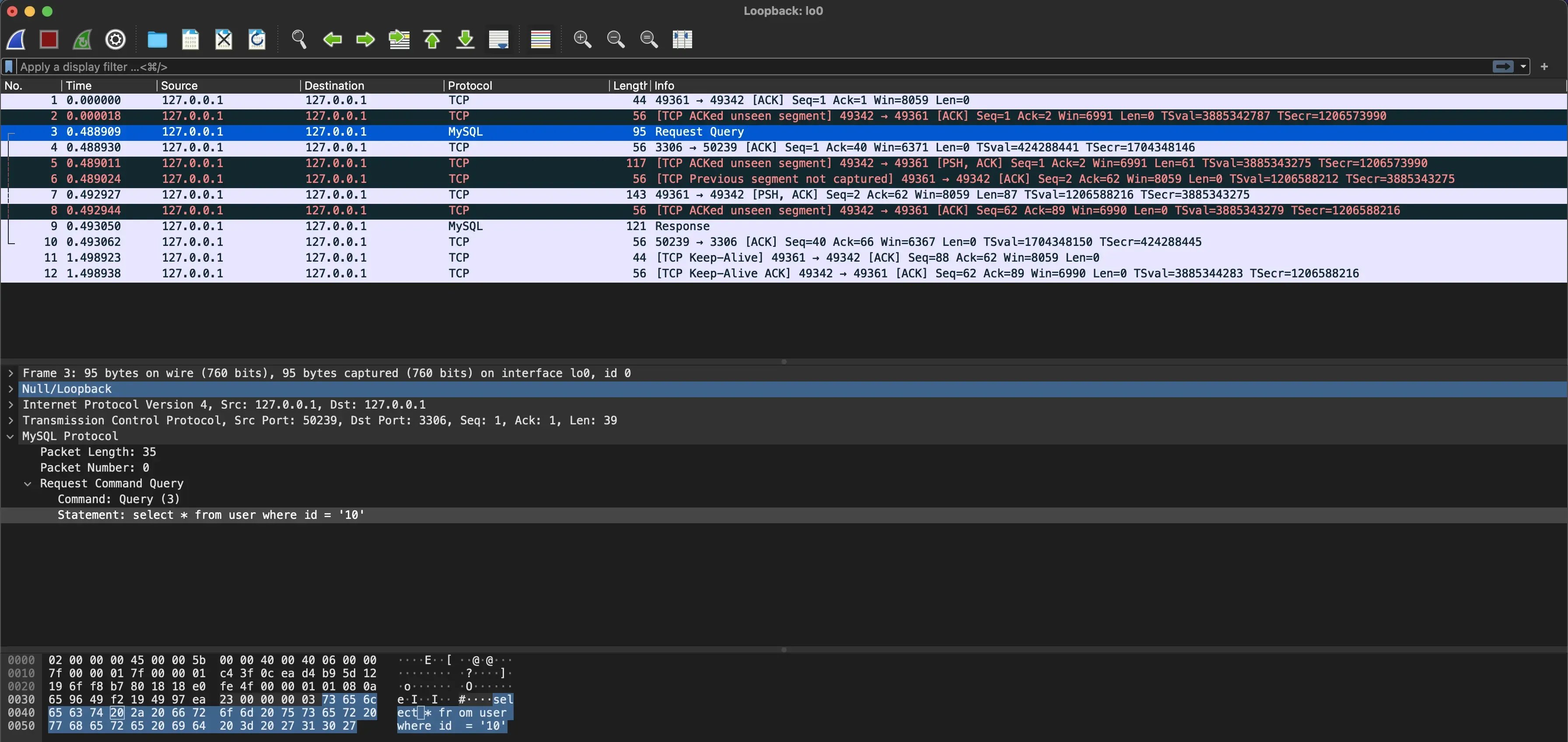
Task: Select Statement: select * from user line
Action: (x=784, y=515)
